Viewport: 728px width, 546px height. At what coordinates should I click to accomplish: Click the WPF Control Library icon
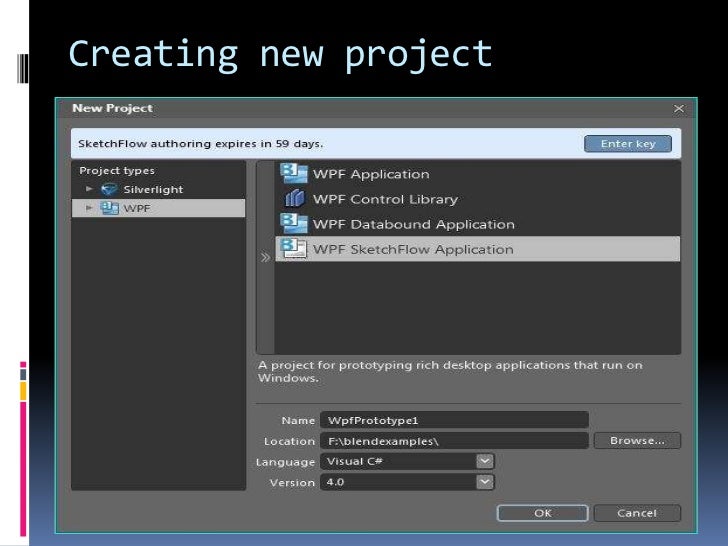tap(294, 199)
